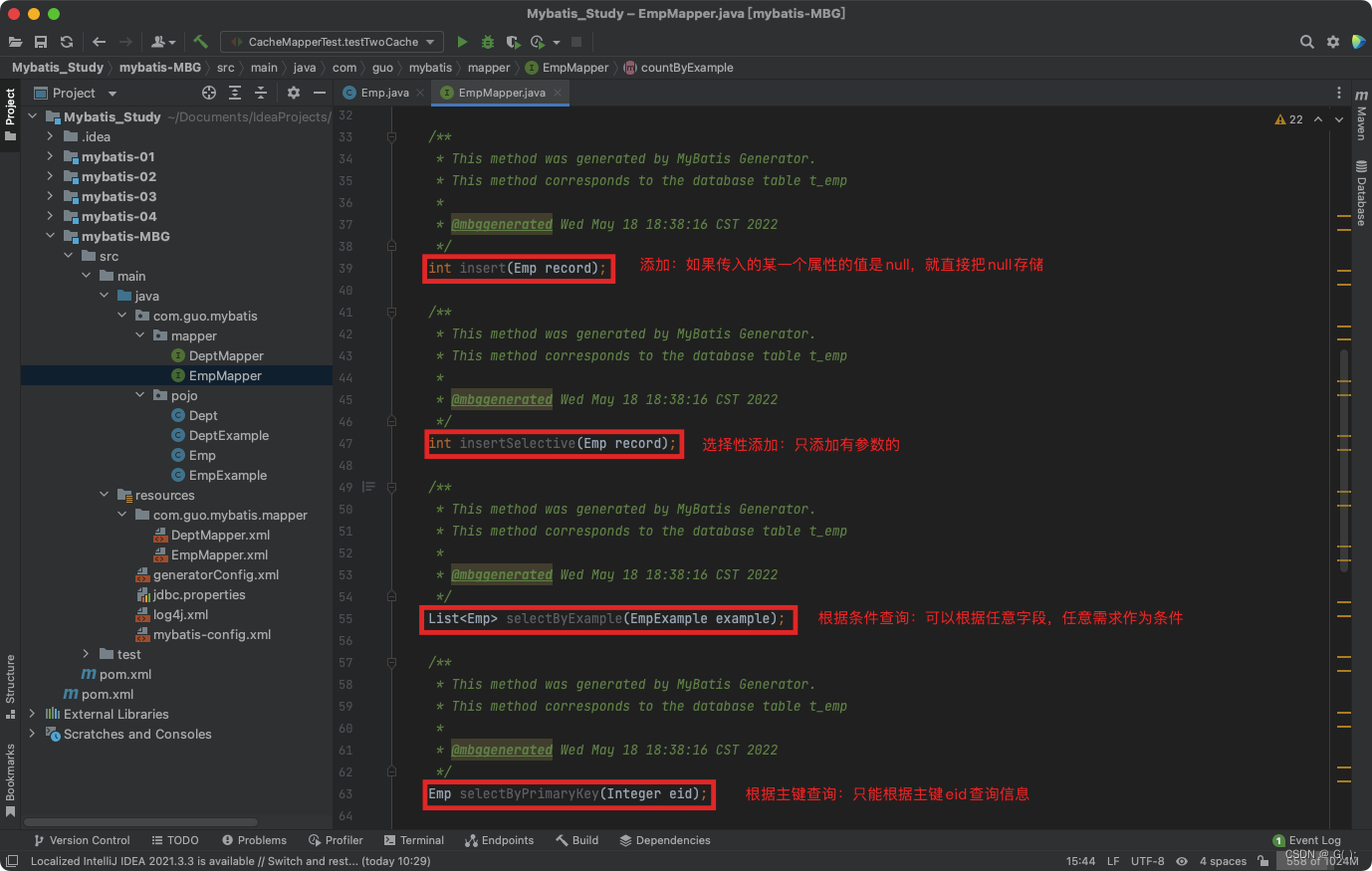Viewport: 1372px width, 871px height.
Task: Select EmpExample class in tree
Action: [228, 475]
